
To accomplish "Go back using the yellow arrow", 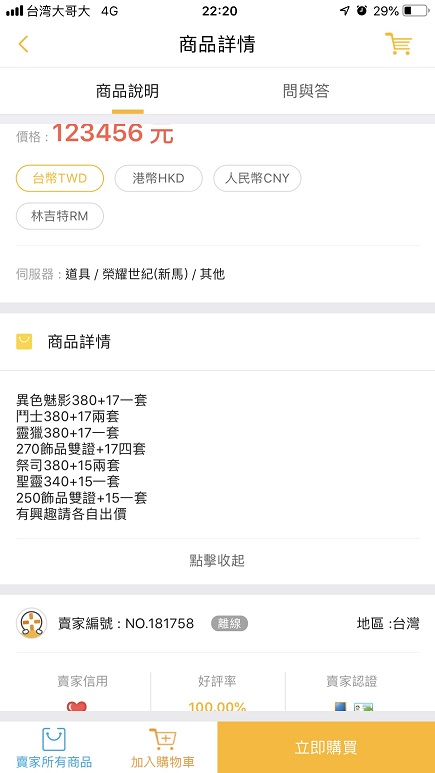I will coord(23,44).
